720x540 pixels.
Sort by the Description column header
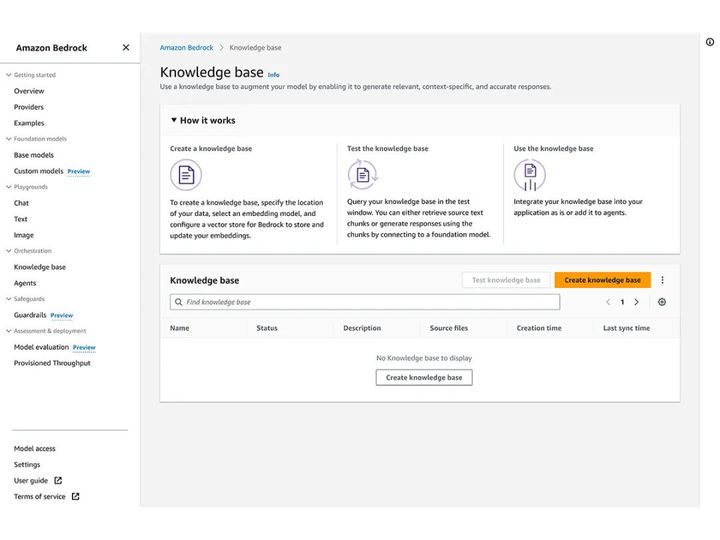coord(362,328)
